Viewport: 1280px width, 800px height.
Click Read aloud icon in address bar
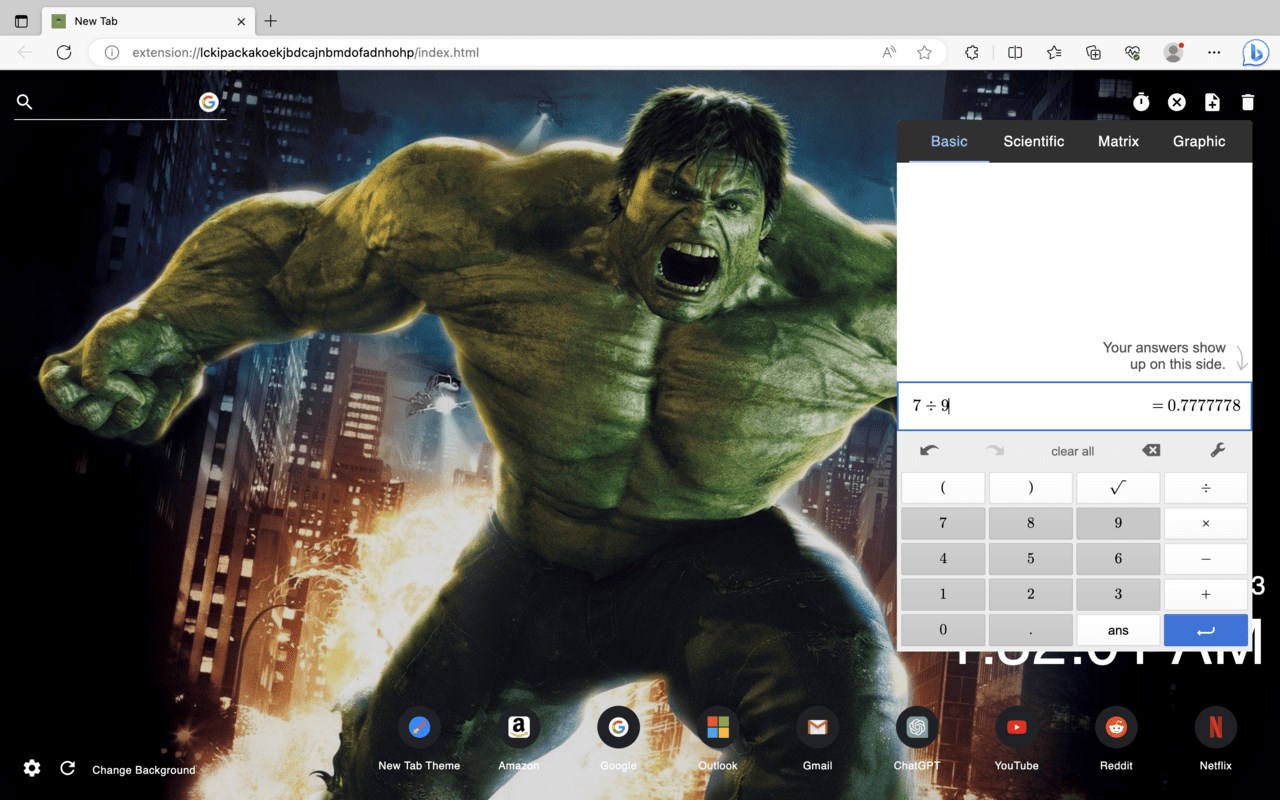point(889,52)
